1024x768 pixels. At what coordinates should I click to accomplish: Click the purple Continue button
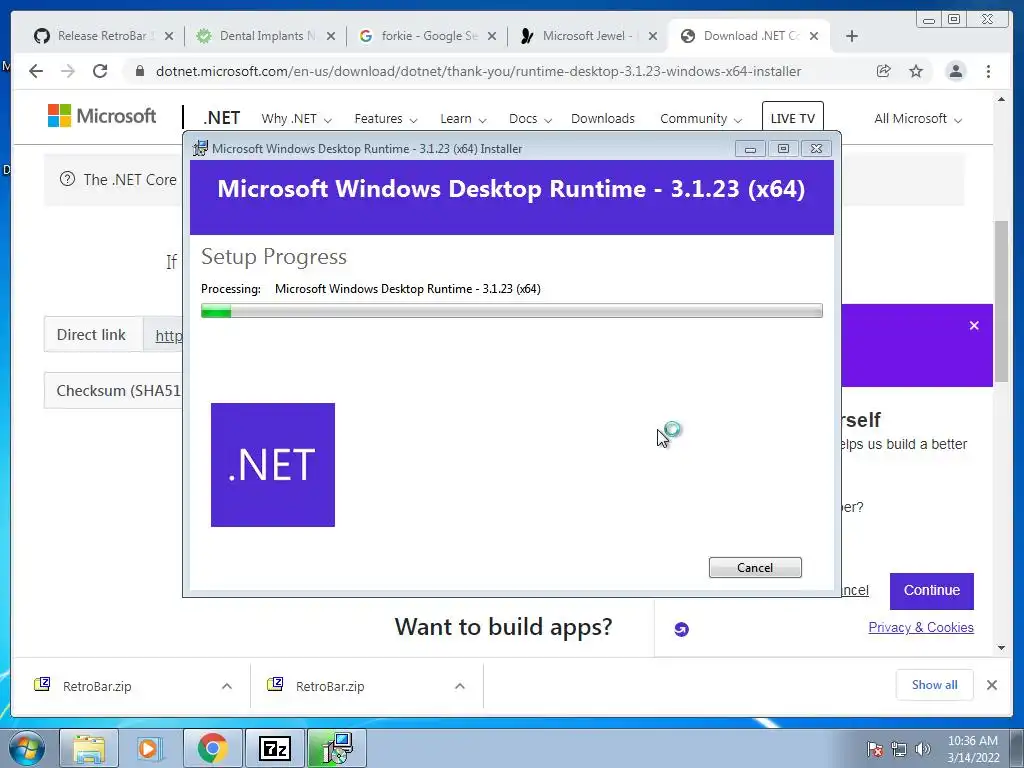pos(931,591)
